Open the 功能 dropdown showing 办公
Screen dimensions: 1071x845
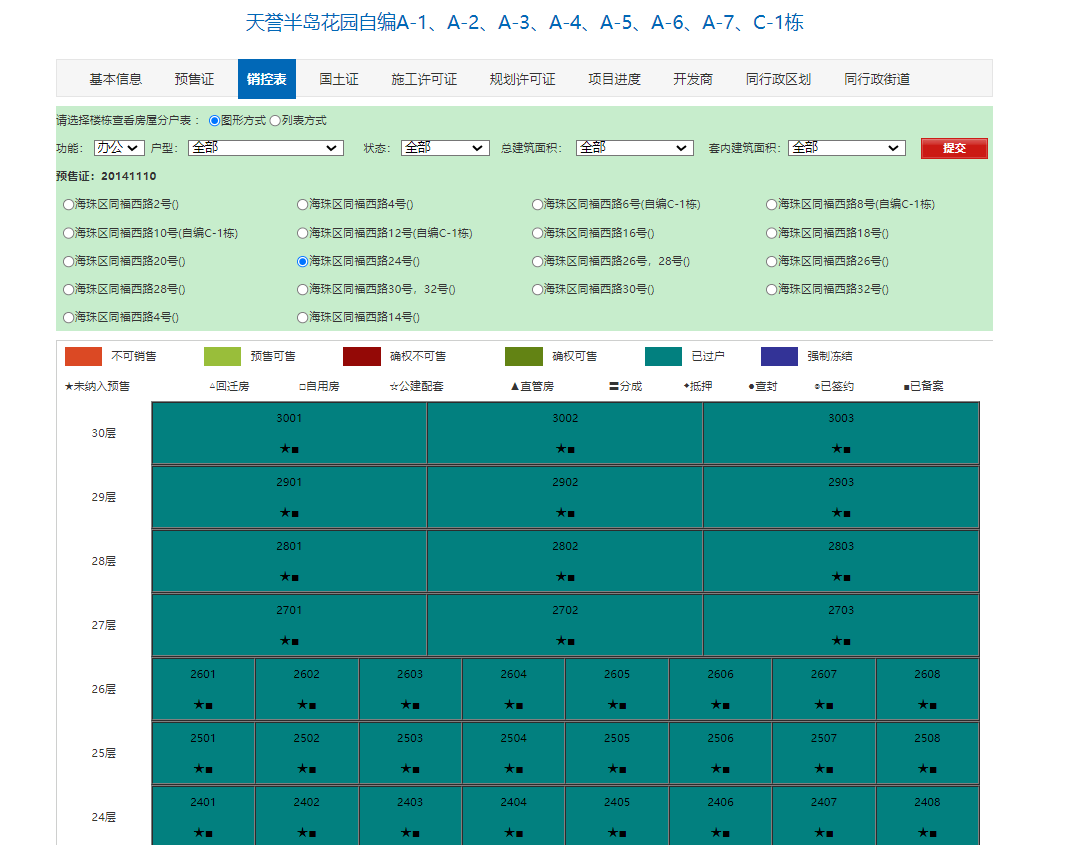pyautogui.click(x=119, y=146)
